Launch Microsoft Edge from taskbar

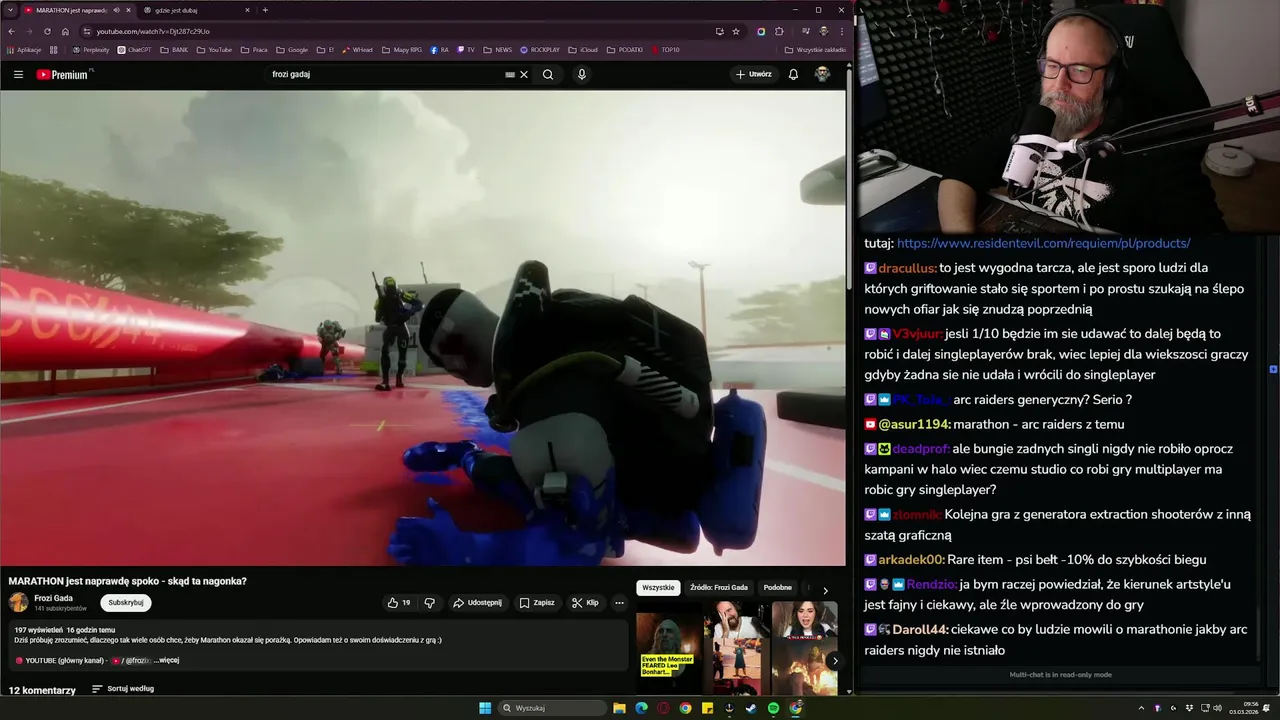tap(641, 708)
